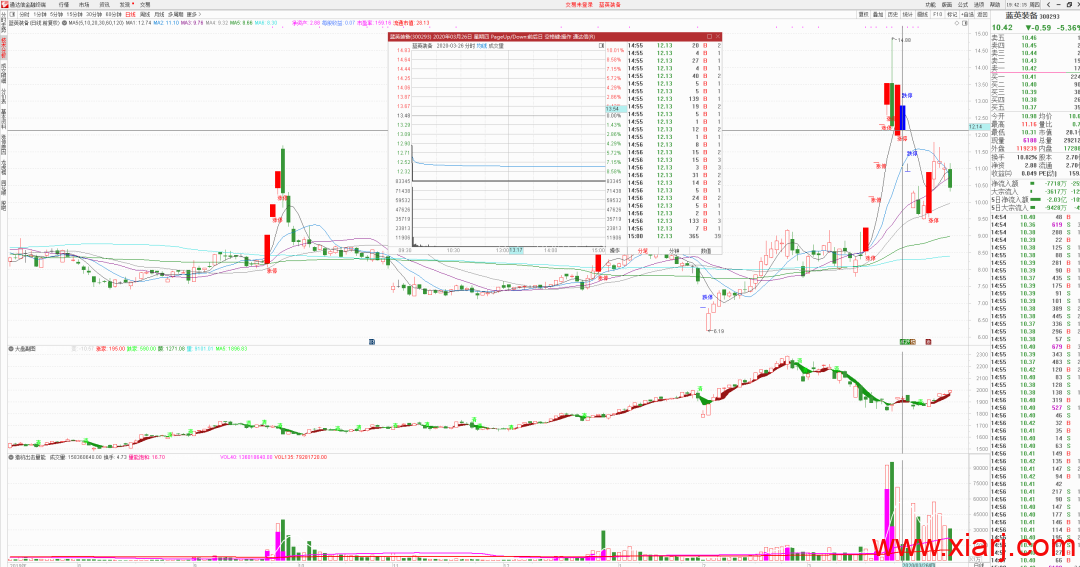Switch chart to 60分钟 period
Screen dimensions: 1080x567
pyautogui.click(x=113, y=14)
